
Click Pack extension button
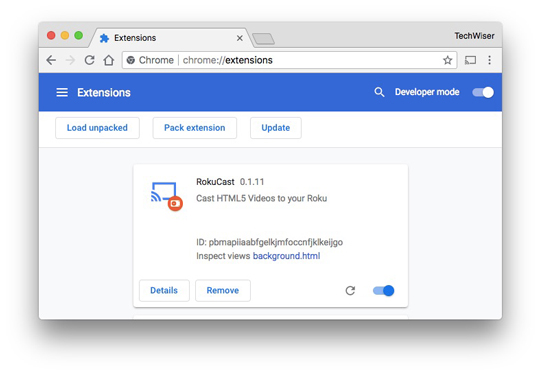pyautogui.click(x=195, y=128)
